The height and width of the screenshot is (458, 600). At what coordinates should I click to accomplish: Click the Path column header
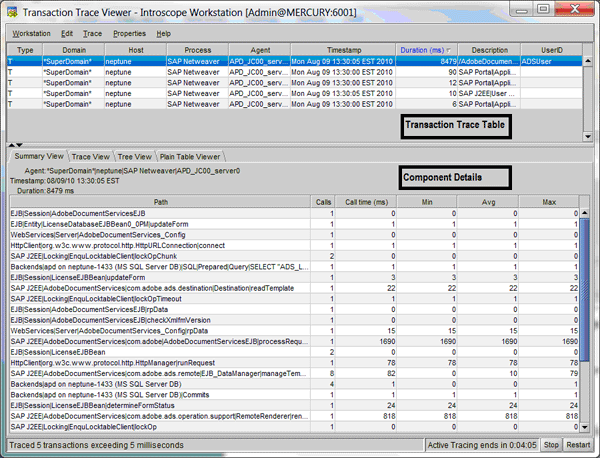click(x=160, y=201)
